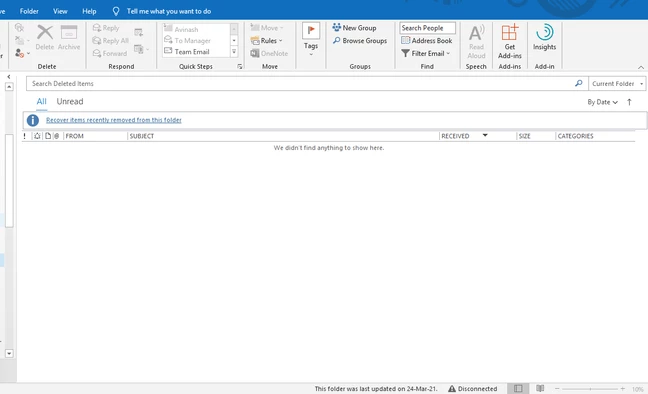648x394 pixels.
Task: Open the View ribbon tab
Action: tap(60, 11)
